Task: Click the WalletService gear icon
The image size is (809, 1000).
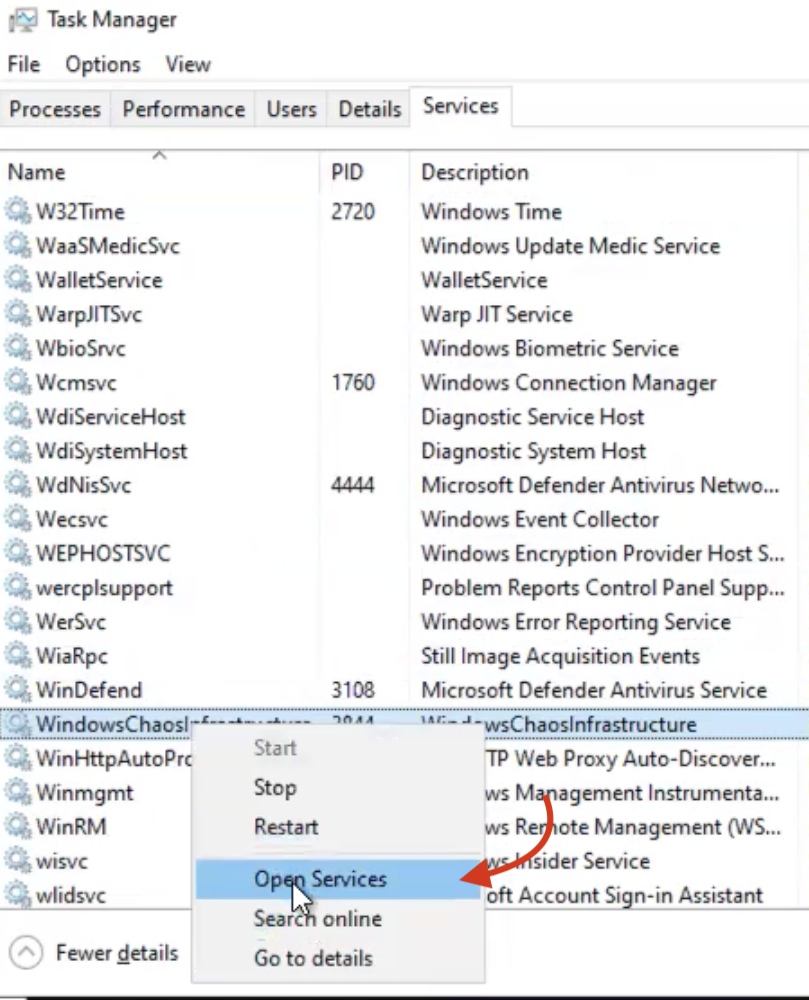Action: point(18,280)
